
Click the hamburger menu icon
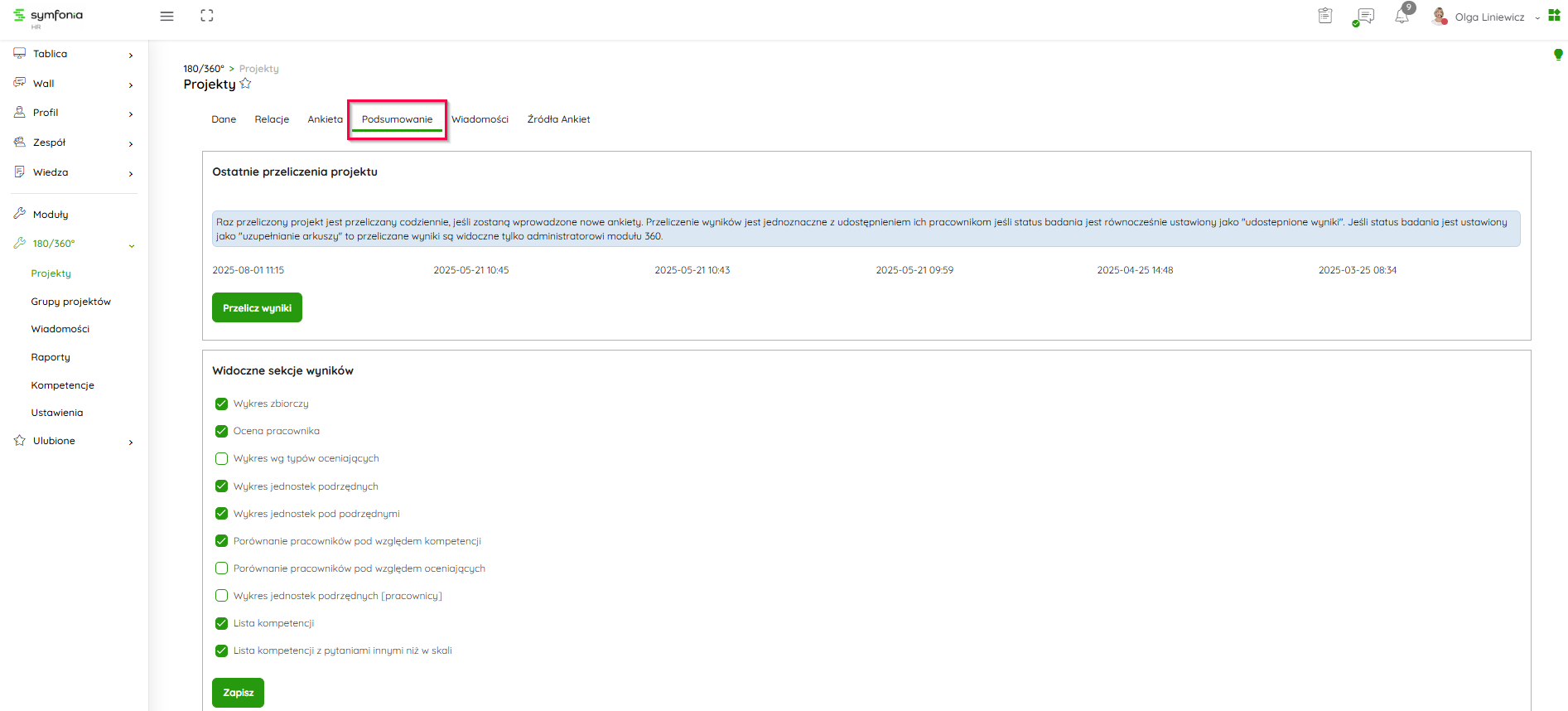coord(166,16)
